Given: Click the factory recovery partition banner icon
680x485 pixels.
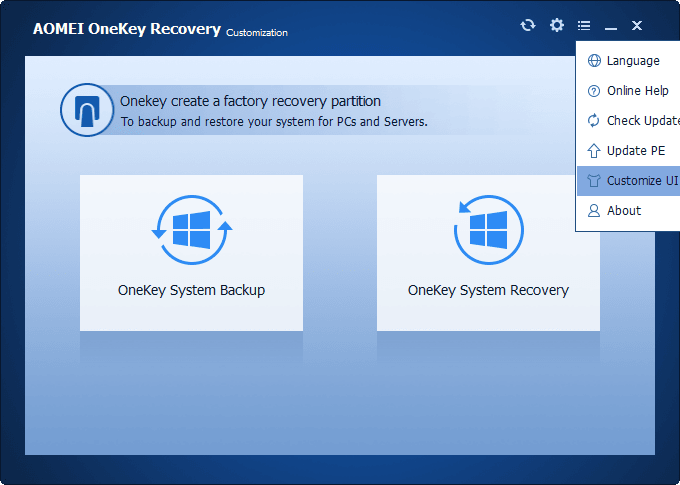Looking at the screenshot, I should click(x=87, y=110).
